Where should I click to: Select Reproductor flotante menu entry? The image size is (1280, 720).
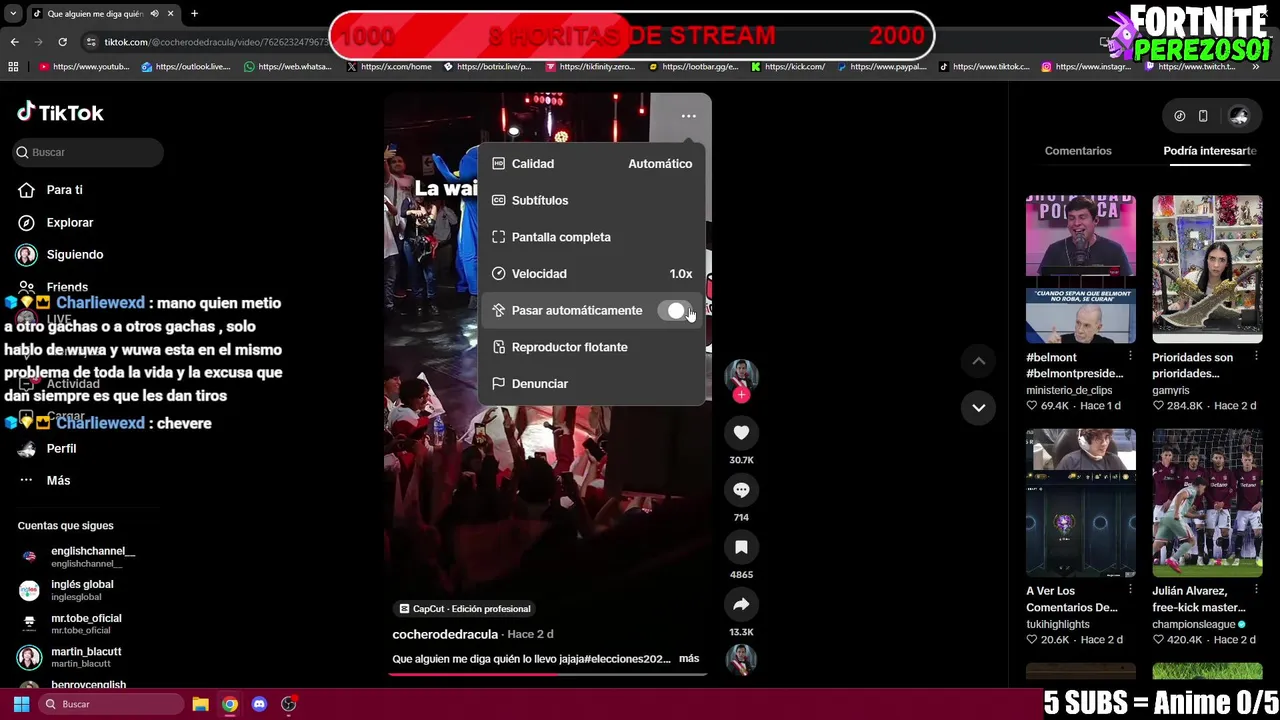[x=592, y=347]
